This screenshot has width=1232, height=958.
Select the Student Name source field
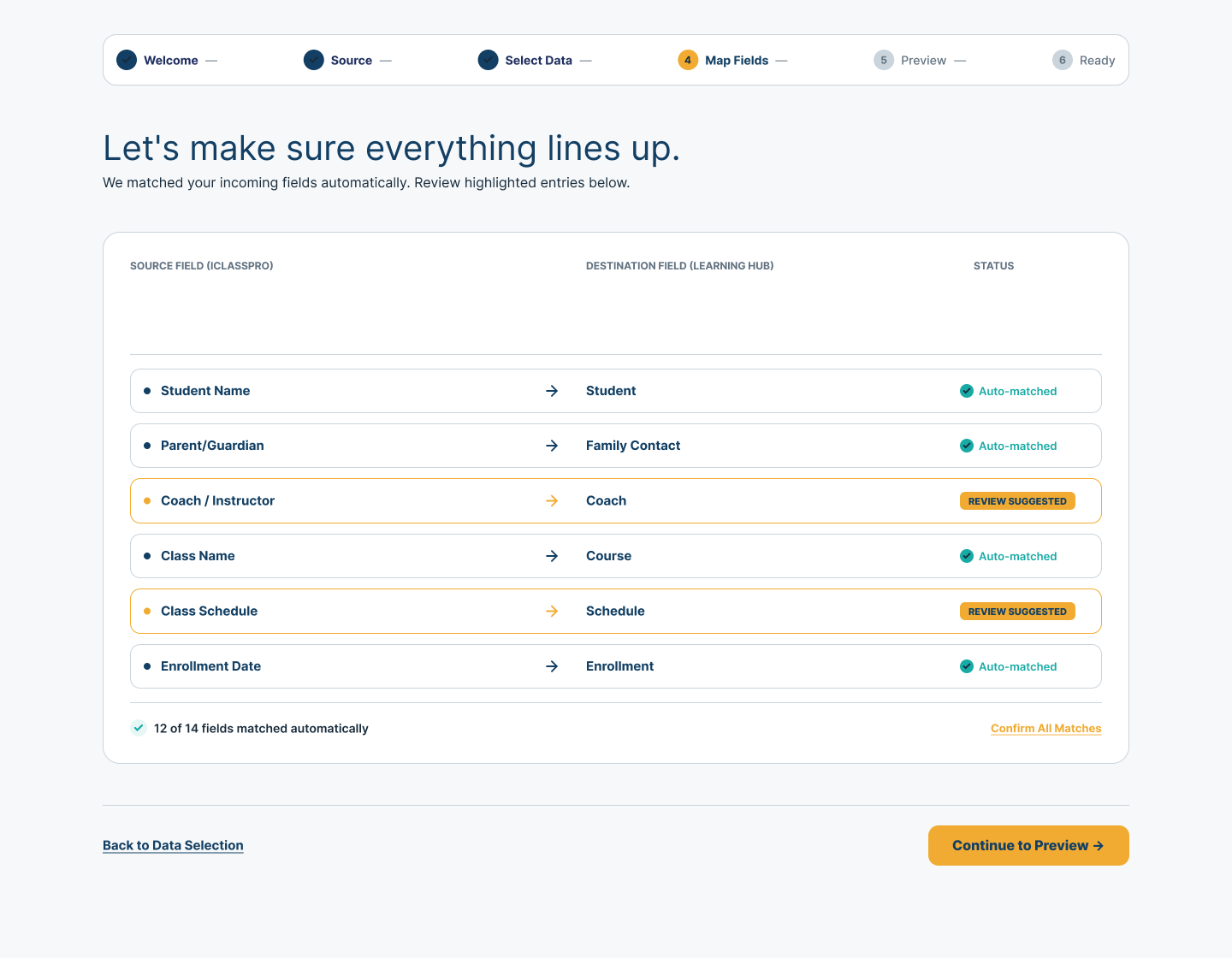click(205, 391)
